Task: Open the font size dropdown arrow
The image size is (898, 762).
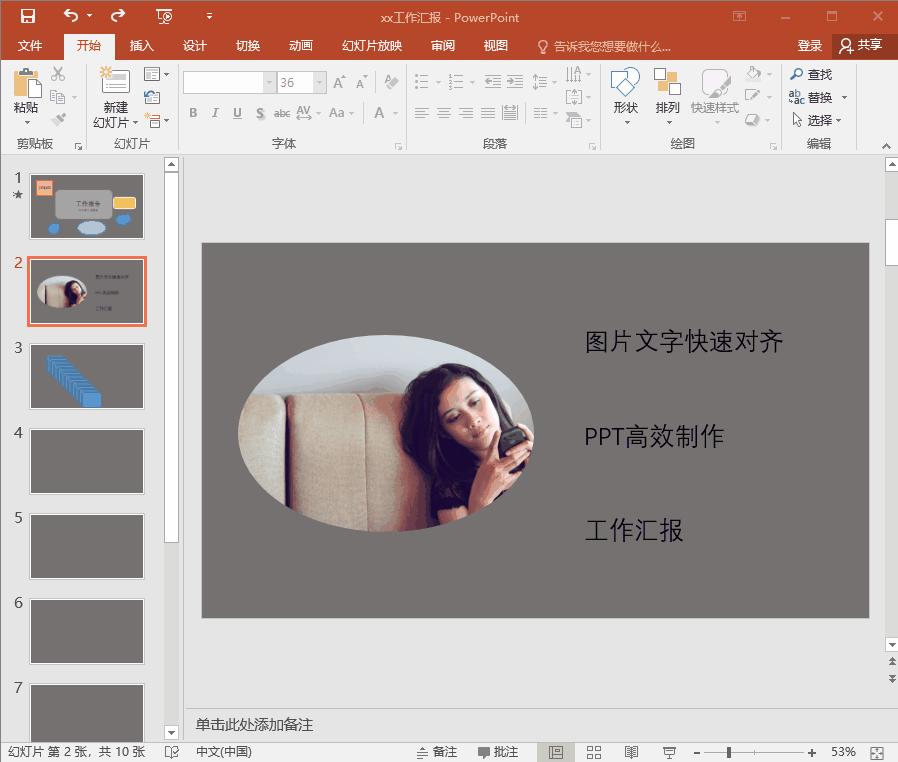Action: 318,82
